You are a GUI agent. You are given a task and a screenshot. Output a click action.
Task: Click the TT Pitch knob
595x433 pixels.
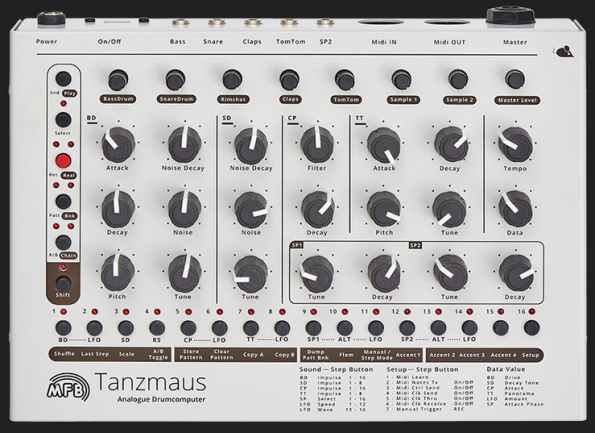[384, 209]
